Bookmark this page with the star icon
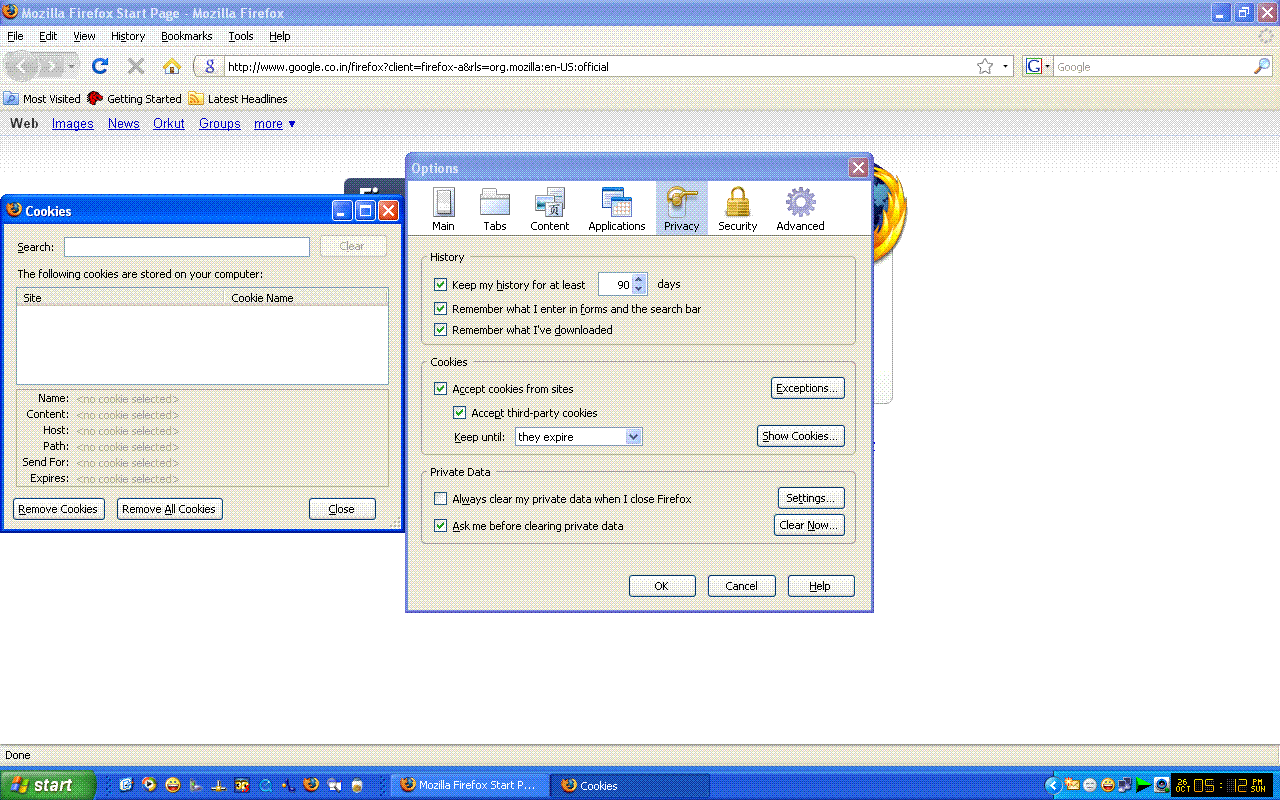This screenshot has height=800, width=1280. pyautogui.click(x=985, y=66)
